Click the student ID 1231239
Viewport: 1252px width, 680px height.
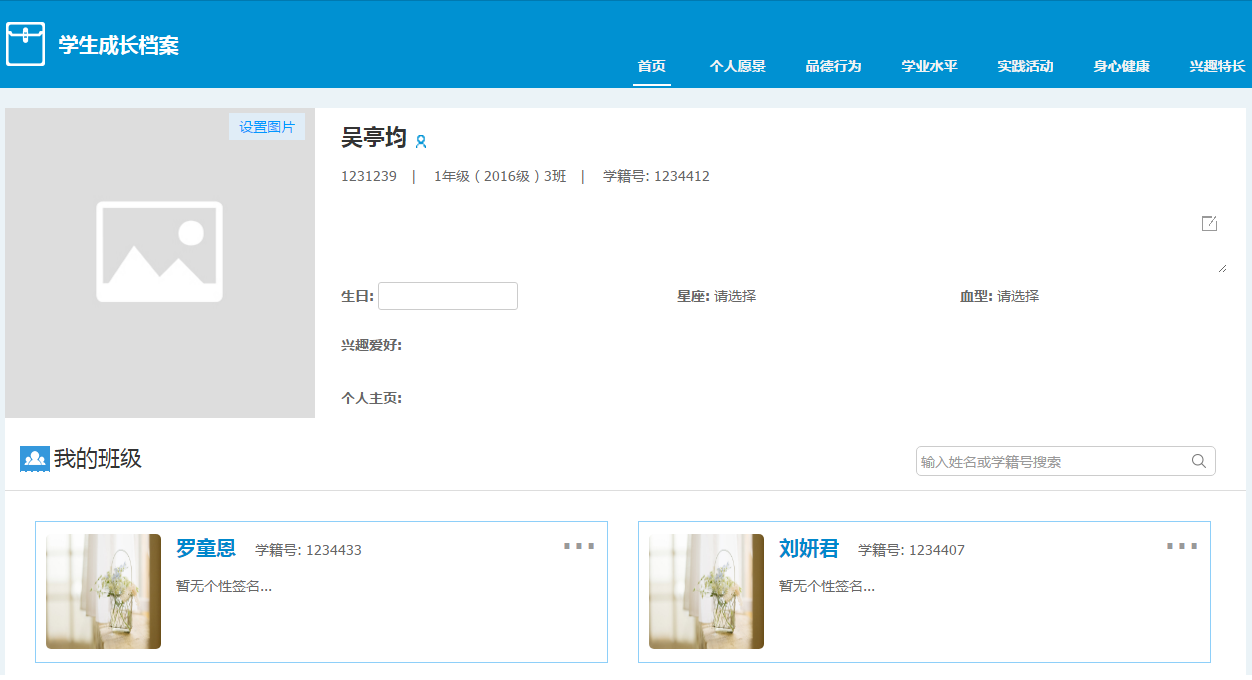pyautogui.click(x=369, y=176)
